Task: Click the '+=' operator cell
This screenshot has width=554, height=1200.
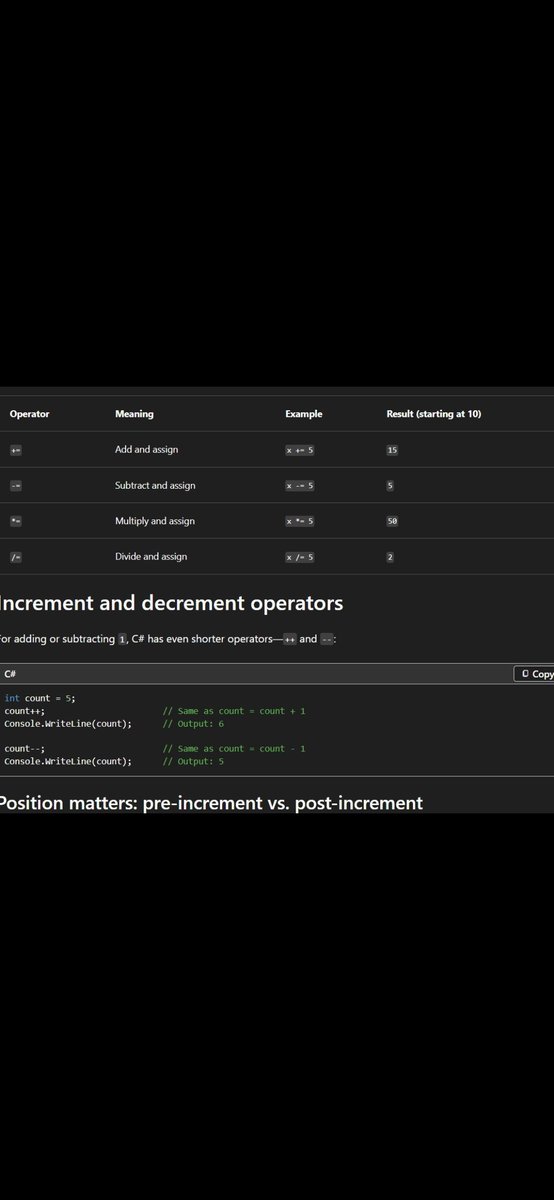Action: tap(16, 450)
